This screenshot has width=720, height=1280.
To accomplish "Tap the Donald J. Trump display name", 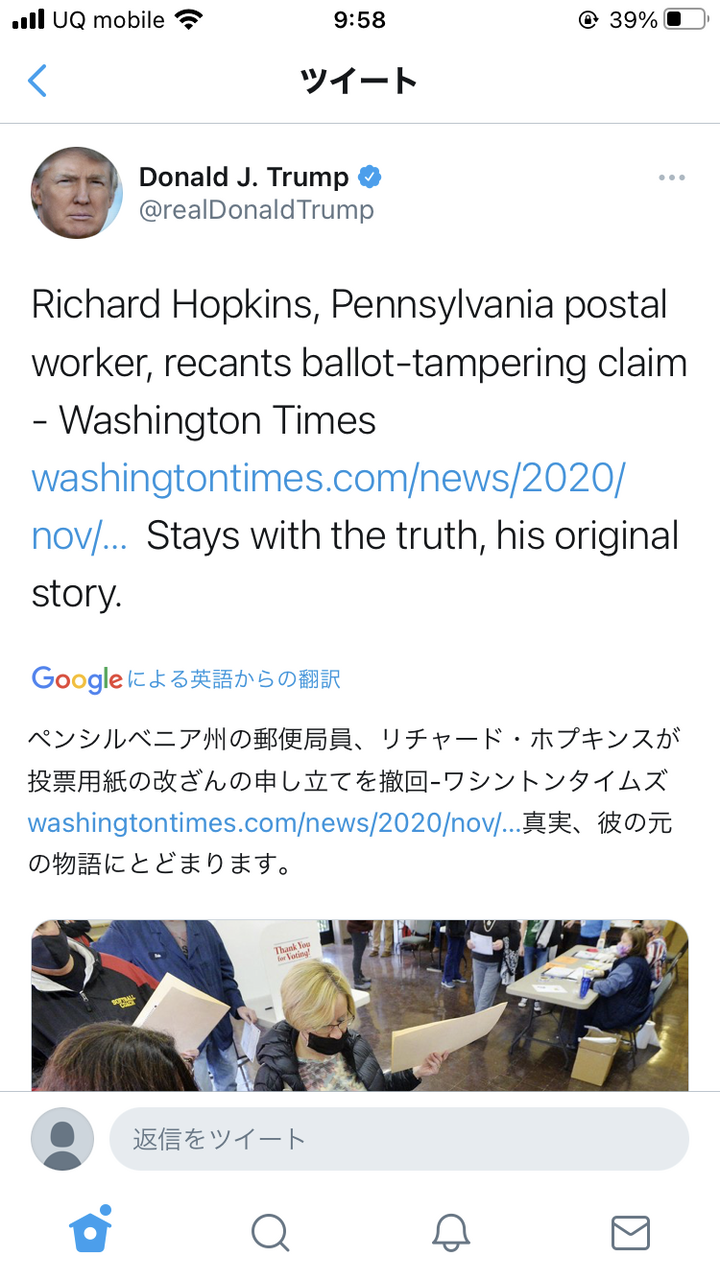I will click(244, 177).
